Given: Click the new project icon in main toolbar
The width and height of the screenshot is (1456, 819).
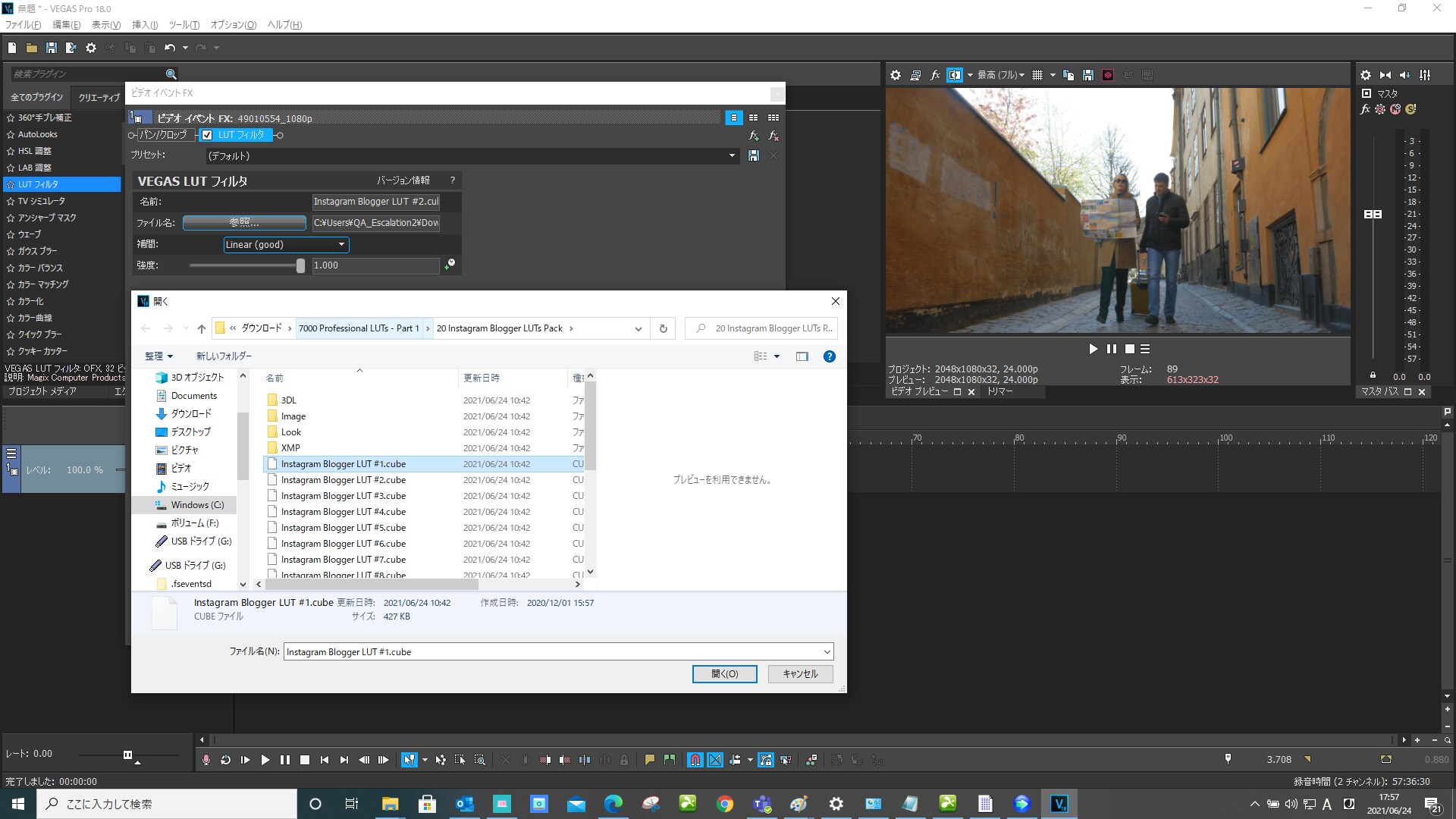Looking at the screenshot, I should tap(12, 48).
